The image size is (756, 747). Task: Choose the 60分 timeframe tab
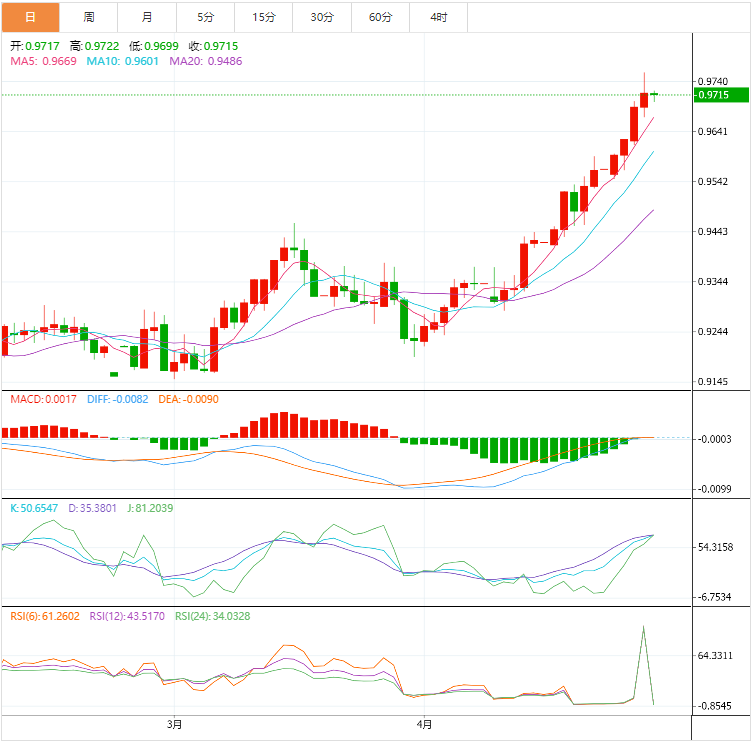380,17
